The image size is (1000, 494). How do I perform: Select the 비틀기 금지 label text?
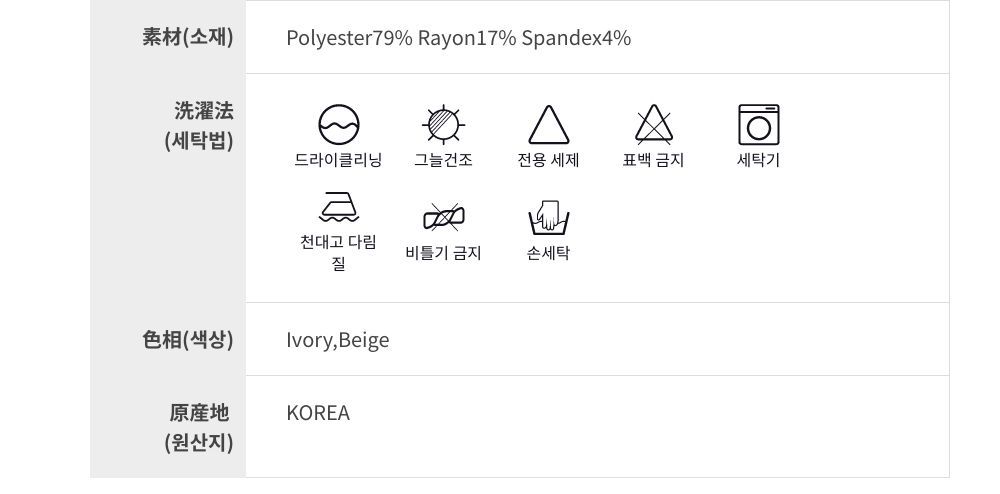443,253
